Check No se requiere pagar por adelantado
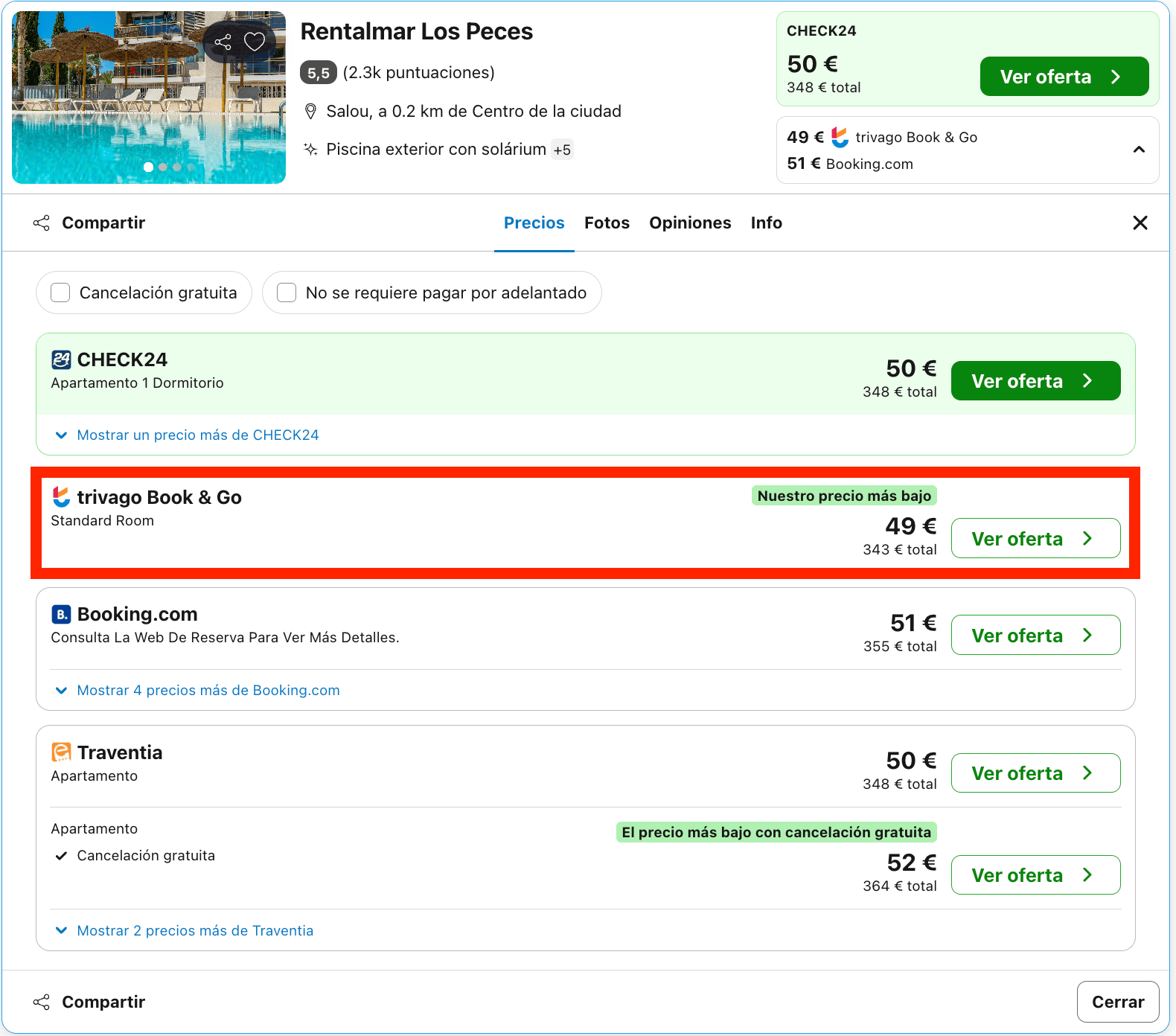Image resolution: width=1176 pixels, height=1036 pixels. click(287, 292)
